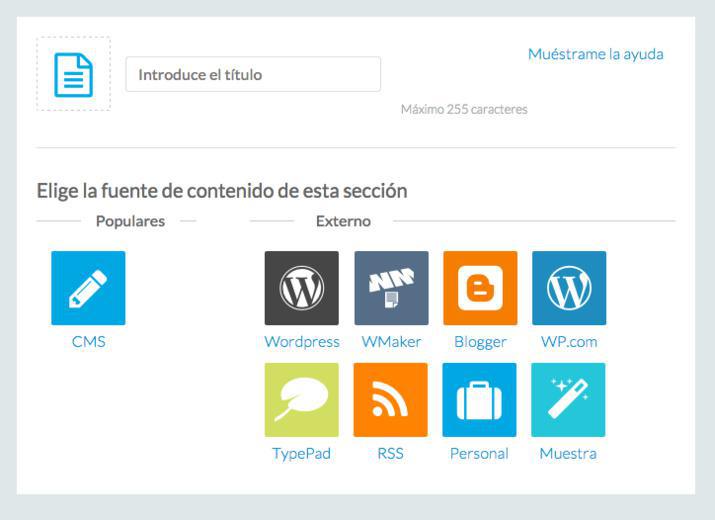This screenshot has height=520, width=715.
Task: Choose the dark Wordpress logo tile
Action: 301,288
